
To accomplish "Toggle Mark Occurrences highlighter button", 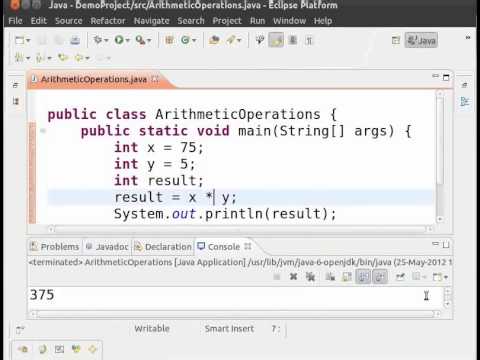I will 276,40.
